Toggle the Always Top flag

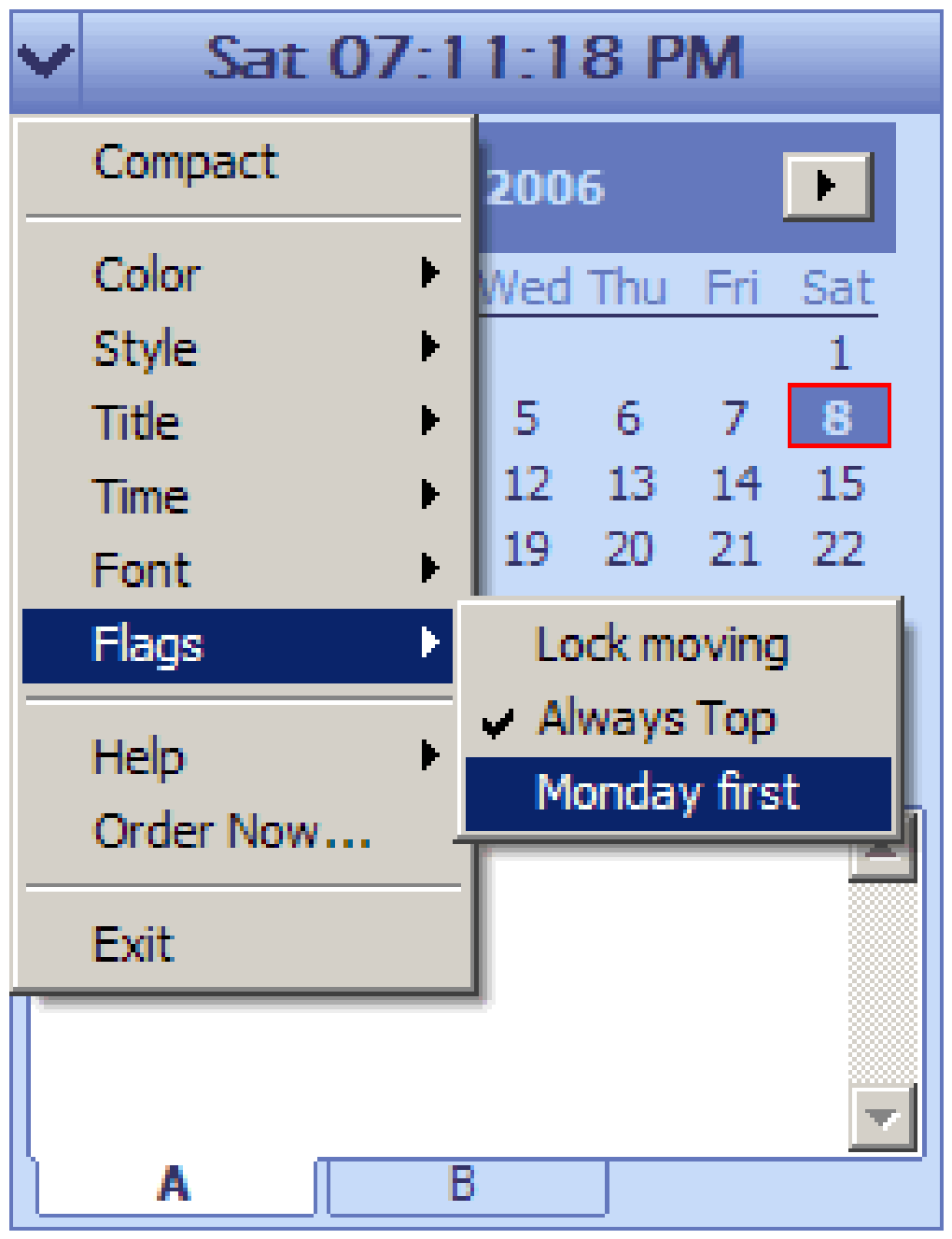[657, 719]
